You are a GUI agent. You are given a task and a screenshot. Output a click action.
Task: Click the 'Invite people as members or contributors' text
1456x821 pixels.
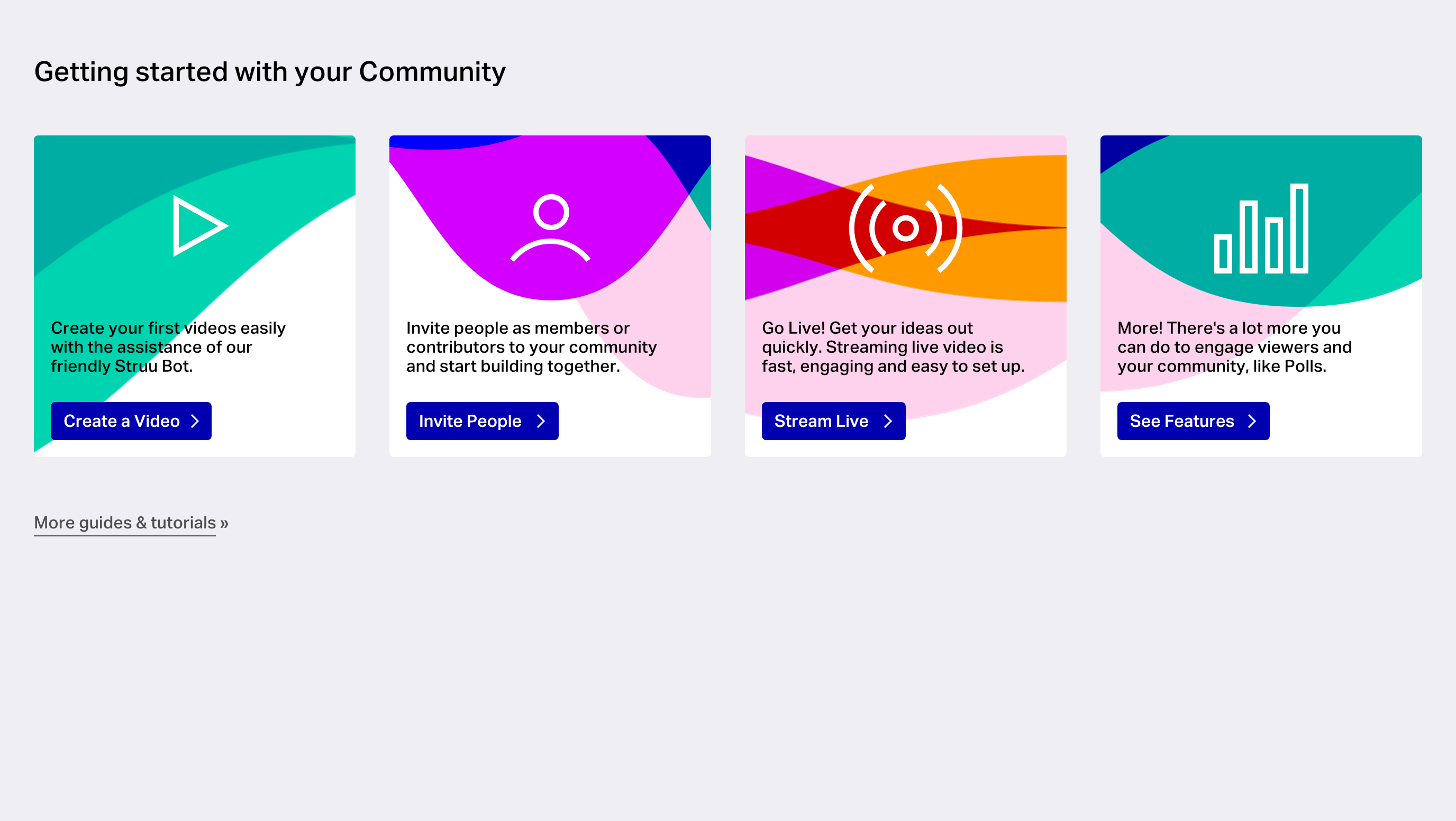531,347
